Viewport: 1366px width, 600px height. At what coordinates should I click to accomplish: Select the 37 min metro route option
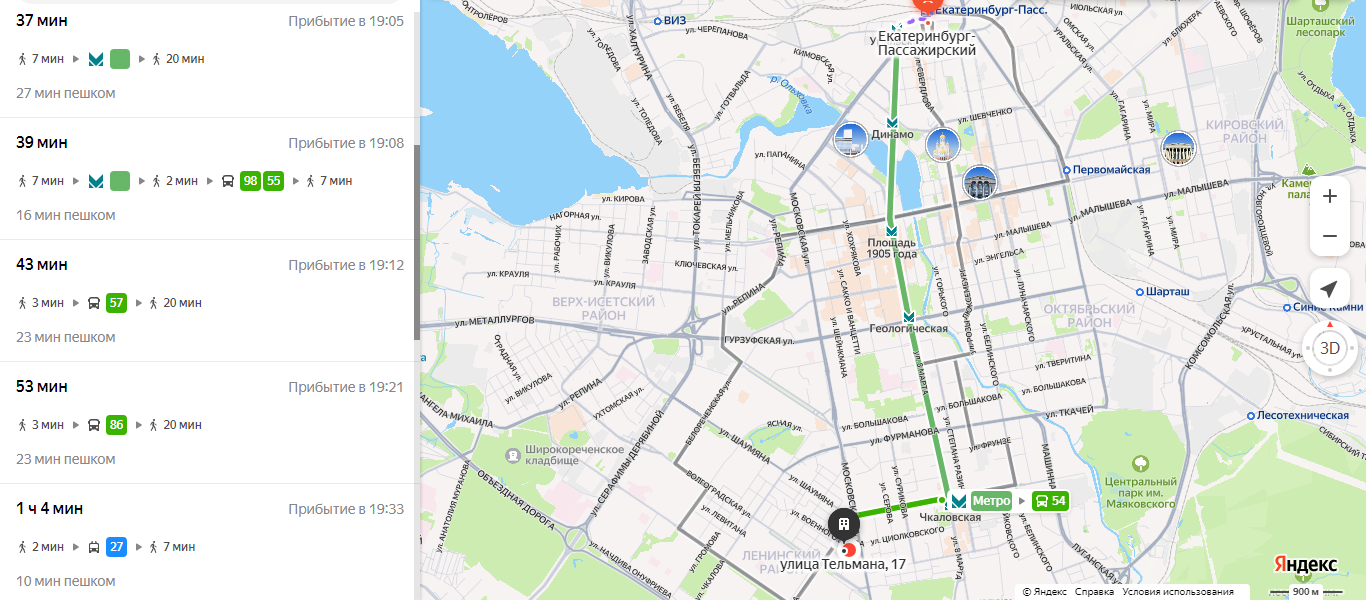(x=208, y=57)
